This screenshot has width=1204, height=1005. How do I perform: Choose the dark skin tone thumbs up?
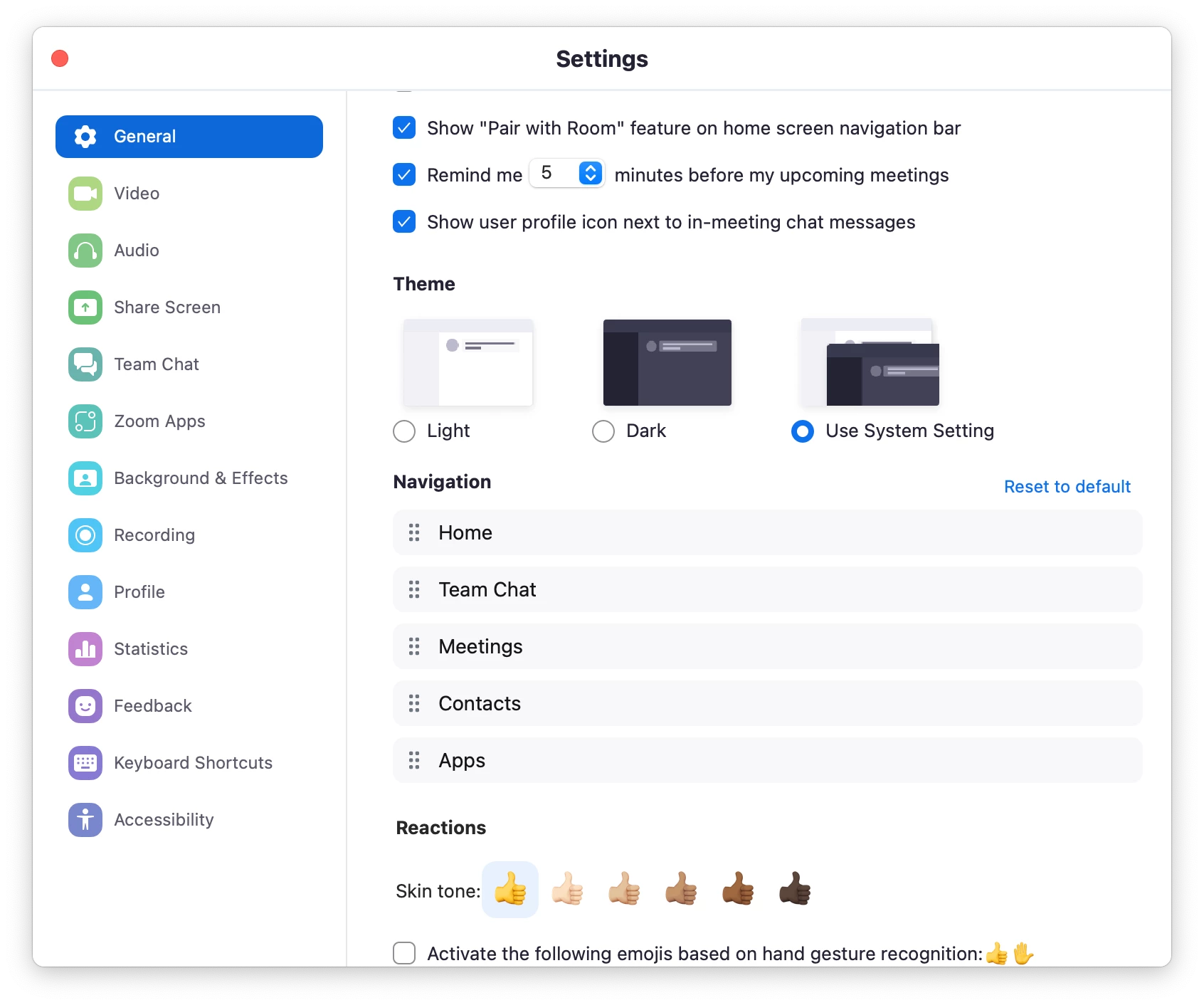tap(795, 890)
